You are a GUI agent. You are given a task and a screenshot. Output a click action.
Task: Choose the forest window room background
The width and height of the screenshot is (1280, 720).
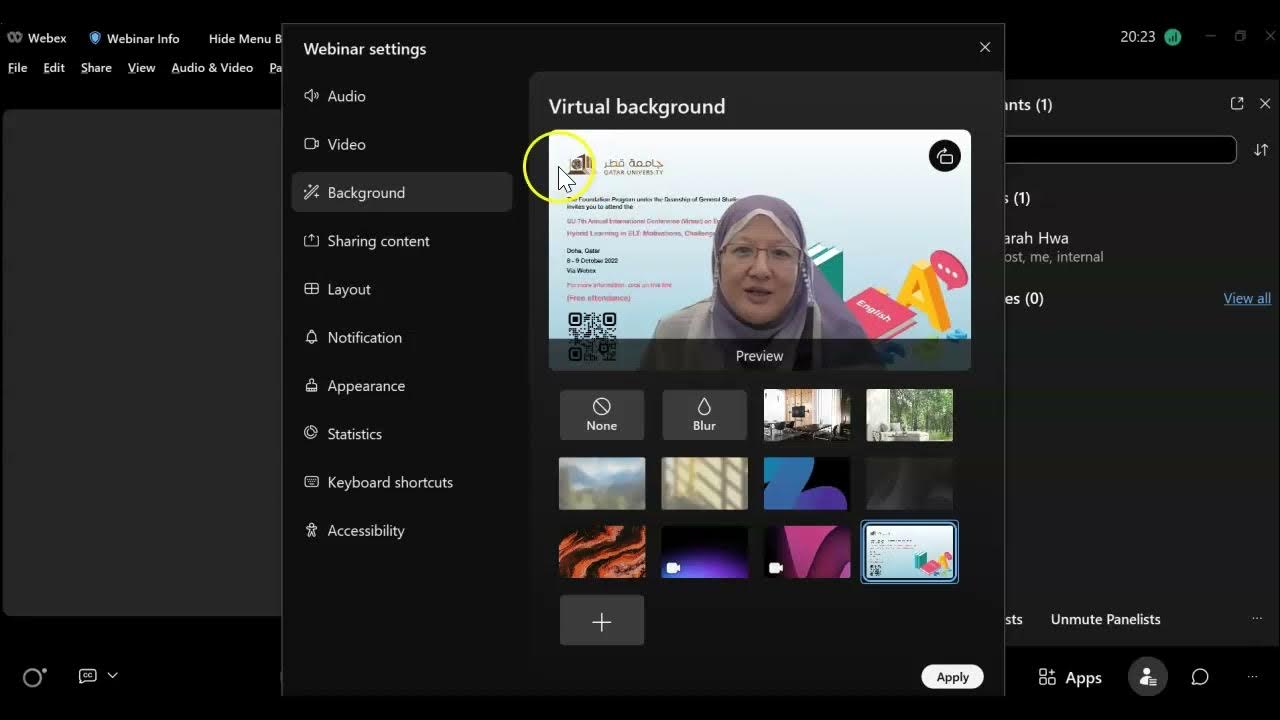(909, 415)
